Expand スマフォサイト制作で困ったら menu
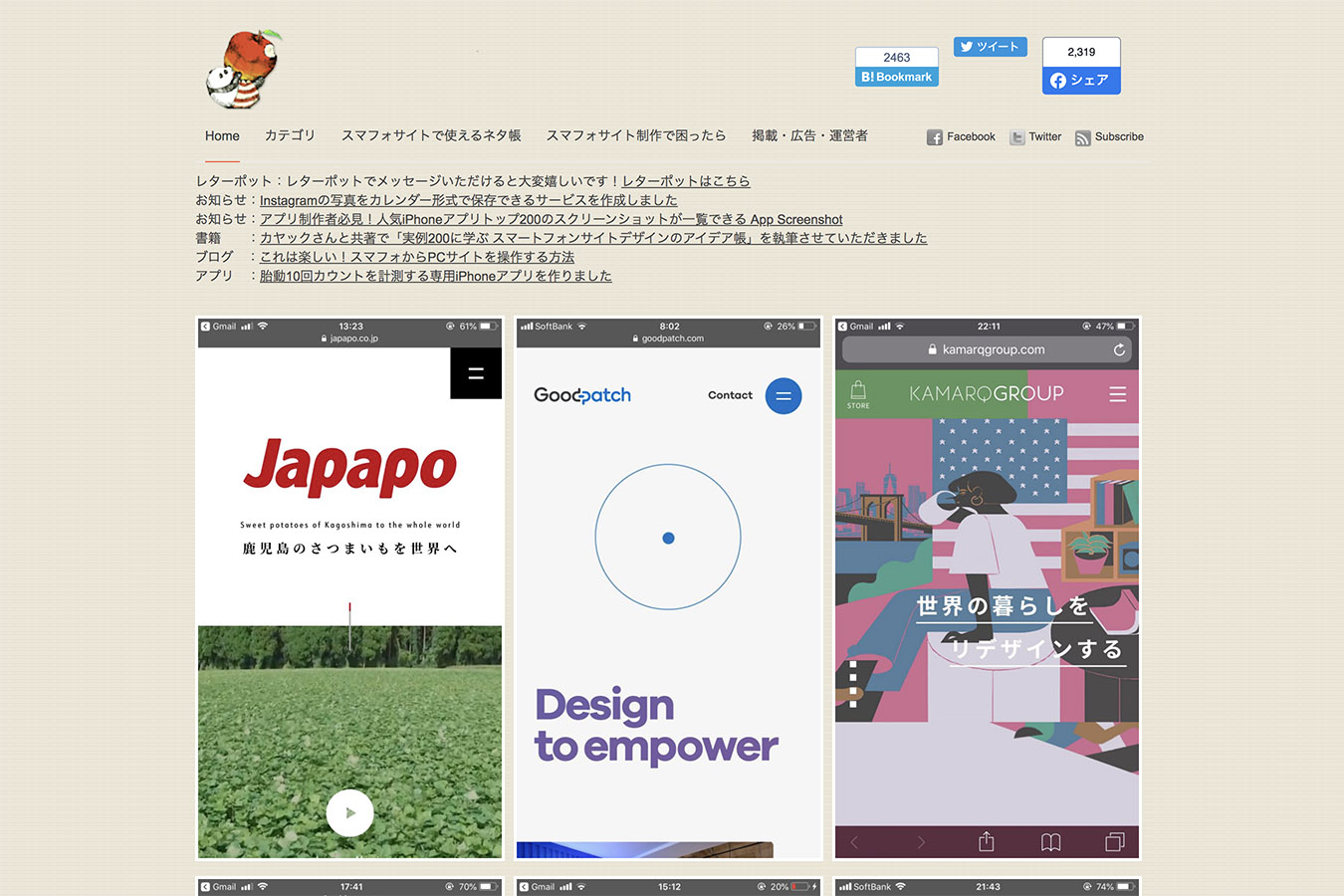 635,136
